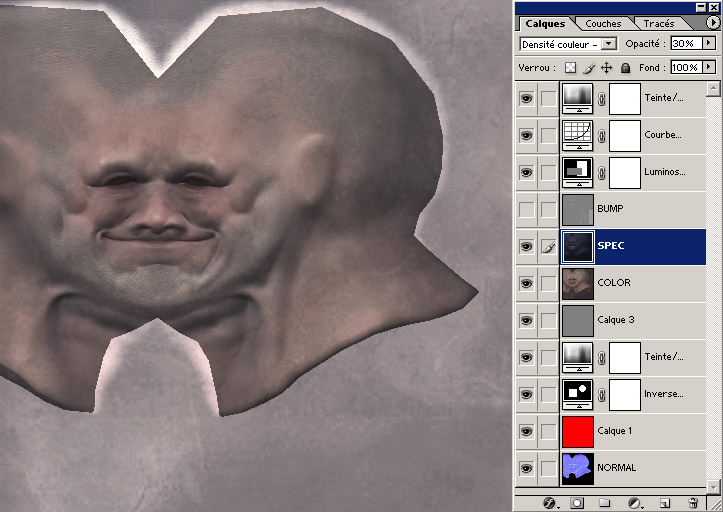This screenshot has width=723, height=512.
Task: Toggle link box for COLOR layer
Action: (x=548, y=283)
